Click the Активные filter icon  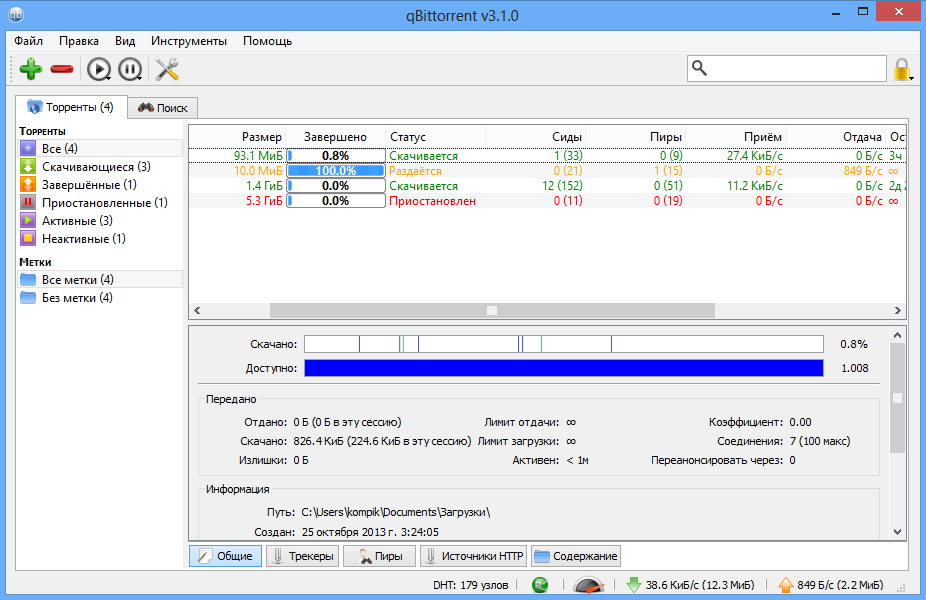pos(28,220)
